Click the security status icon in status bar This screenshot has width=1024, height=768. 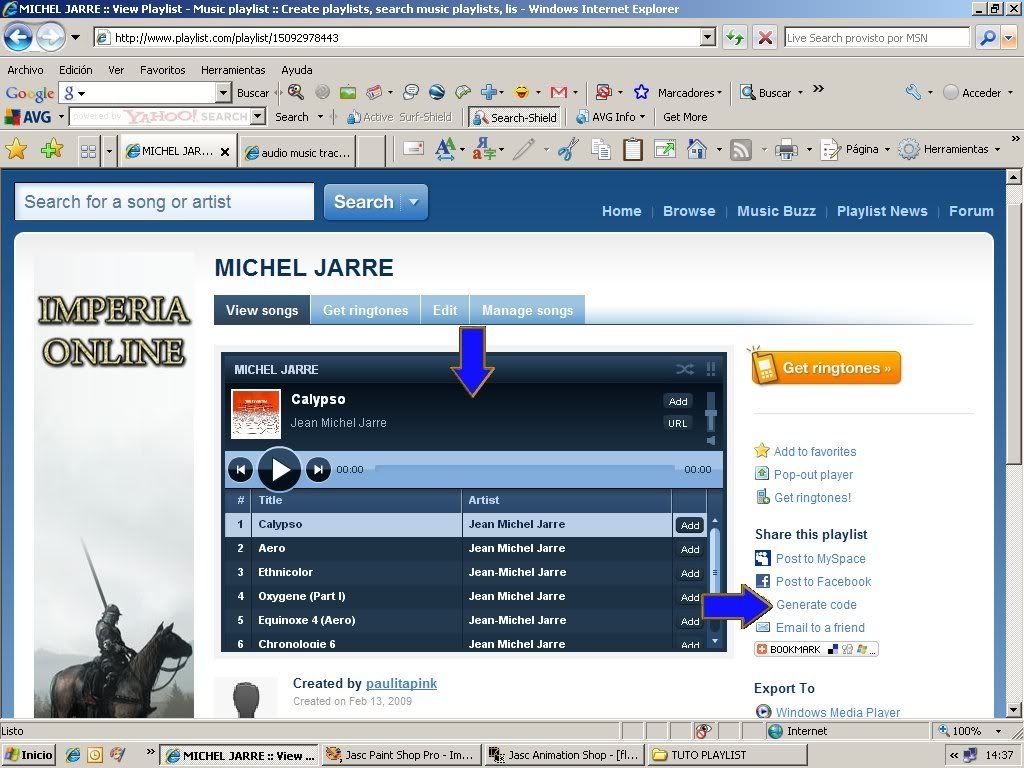pos(703,731)
